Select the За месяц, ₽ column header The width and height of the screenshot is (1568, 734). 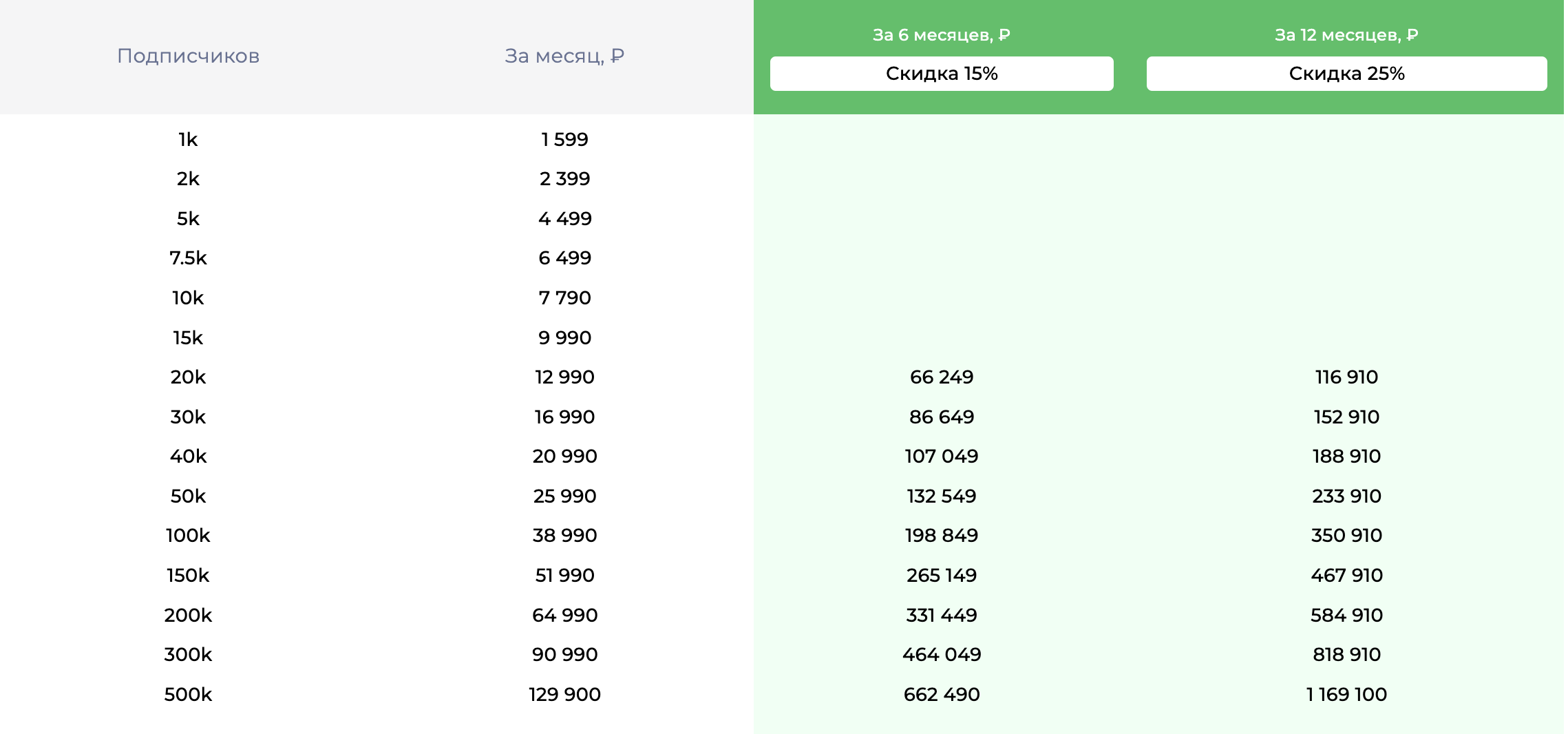point(564,56)
